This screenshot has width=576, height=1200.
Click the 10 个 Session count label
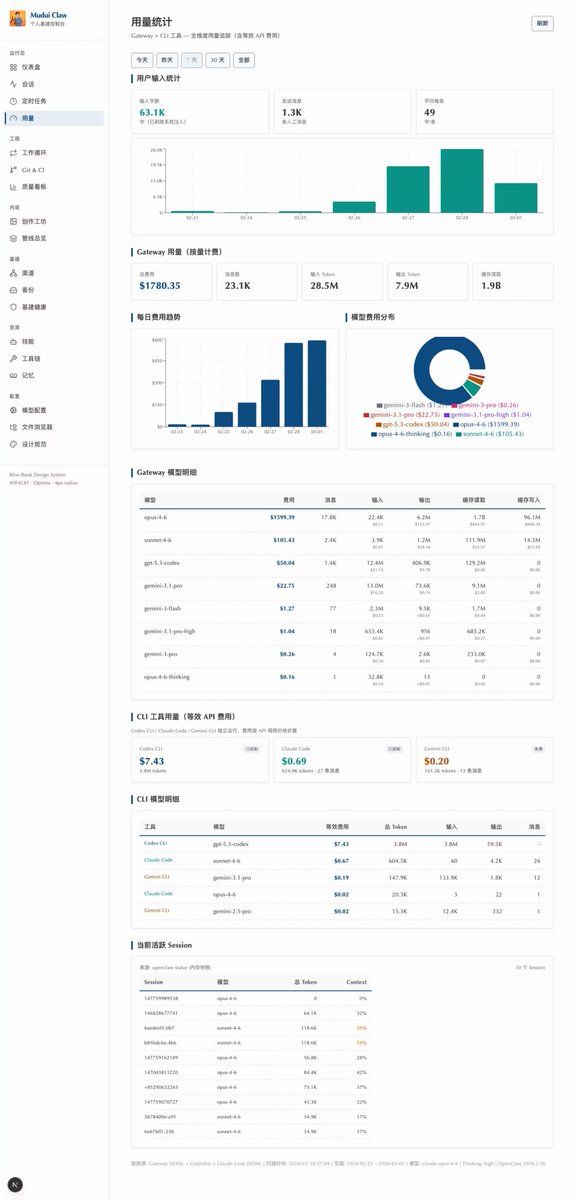tap(530, 968)
